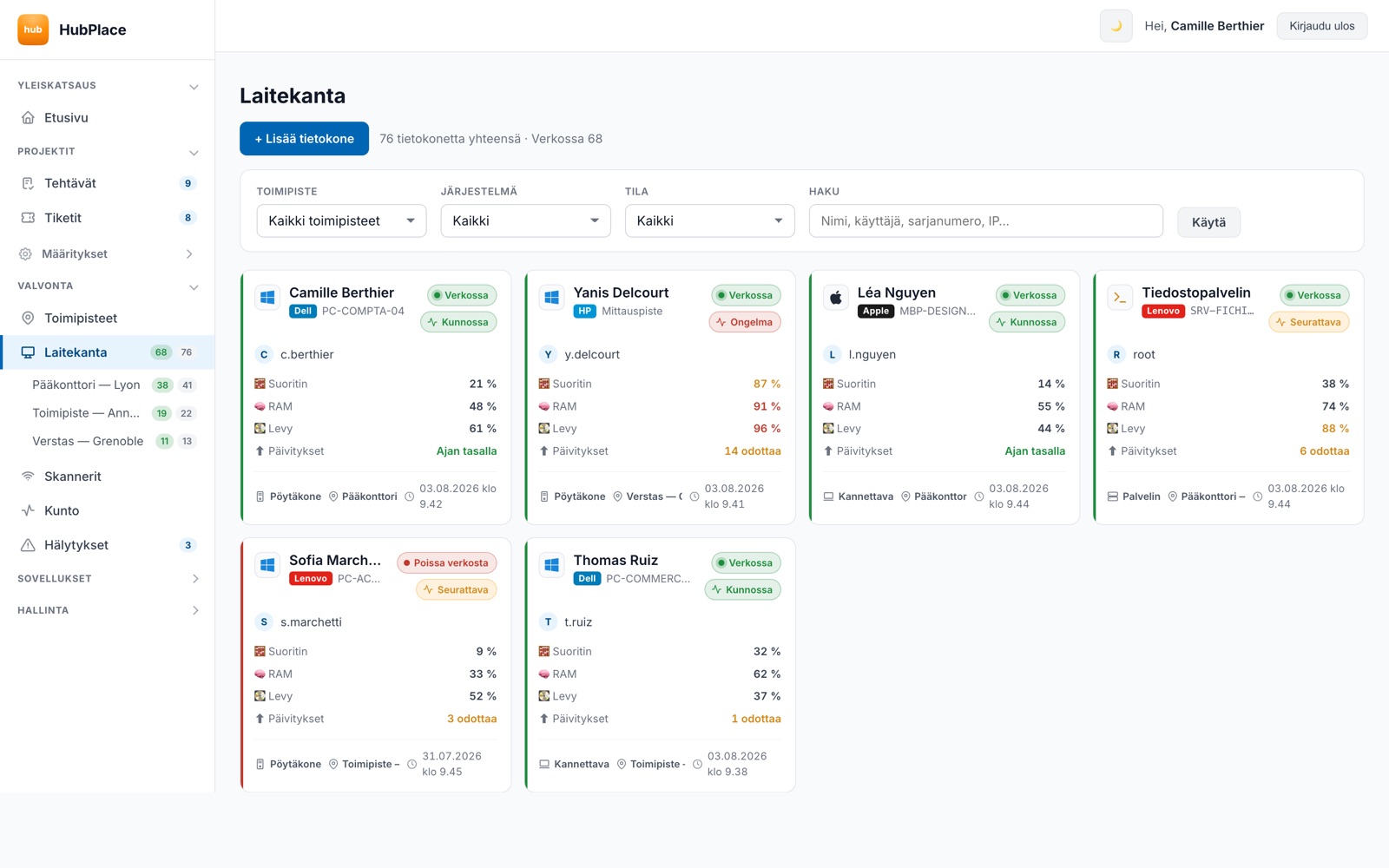The width and height of the screenshot is (1389, 868).
Task: Click the RAM icon on Sofia March... card
Action: pyautogui.click(x=260, y=674)
